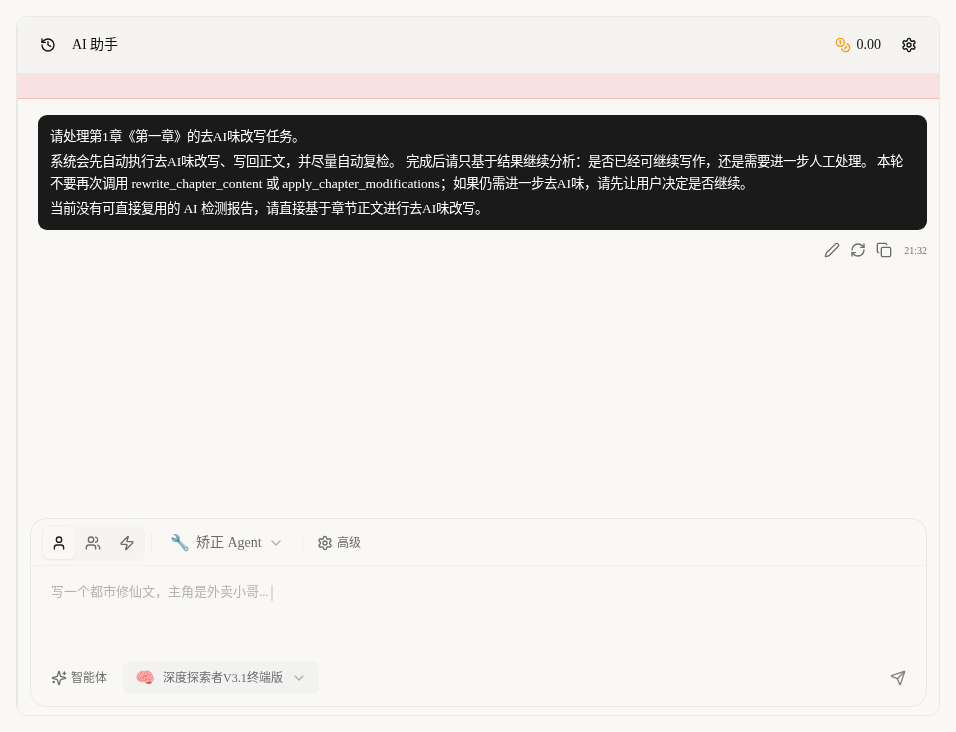Viewport: 956px width, 732px height.
Task: Click the brain icon in the model selector
Action: click(145, 678)
